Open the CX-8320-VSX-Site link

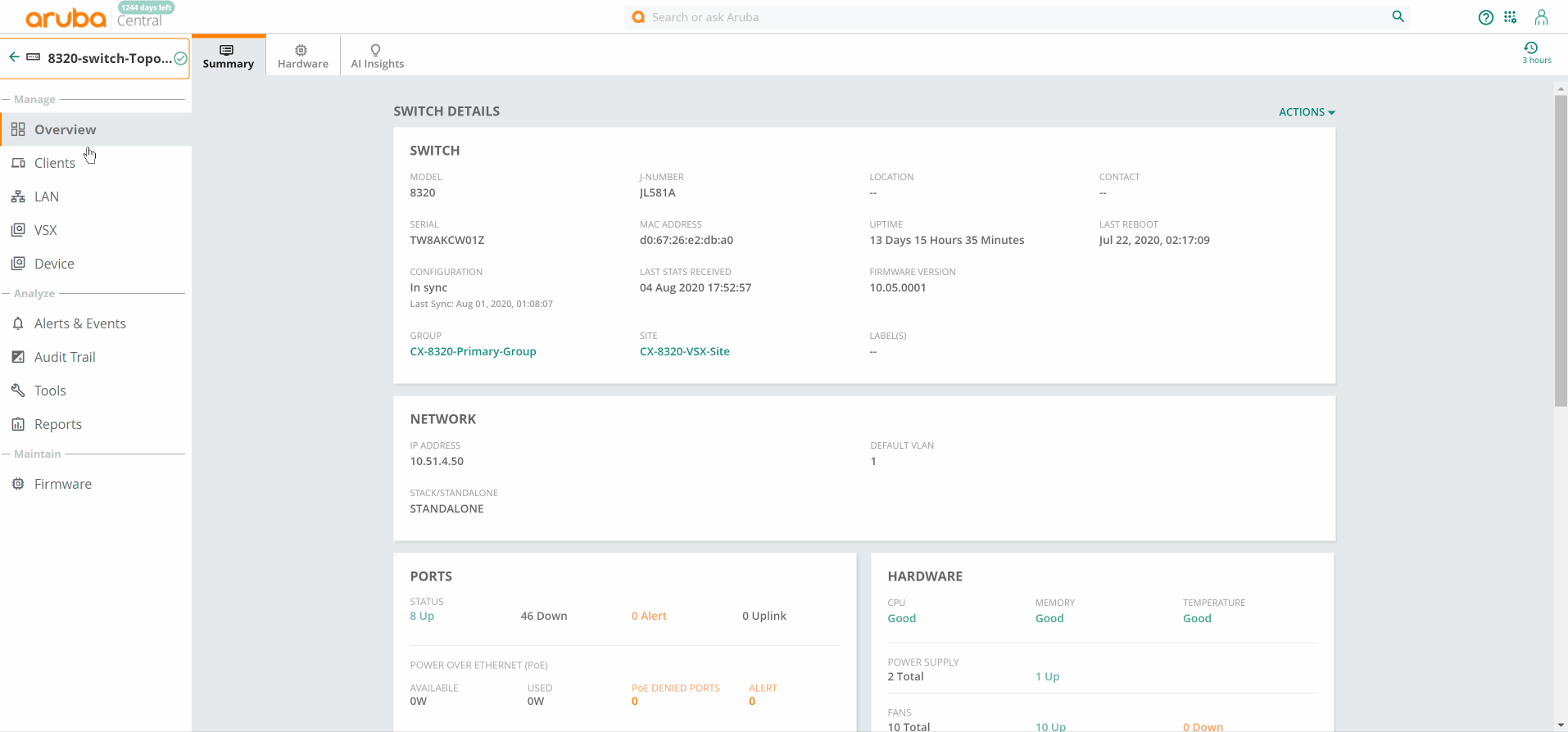coord(684,351)
